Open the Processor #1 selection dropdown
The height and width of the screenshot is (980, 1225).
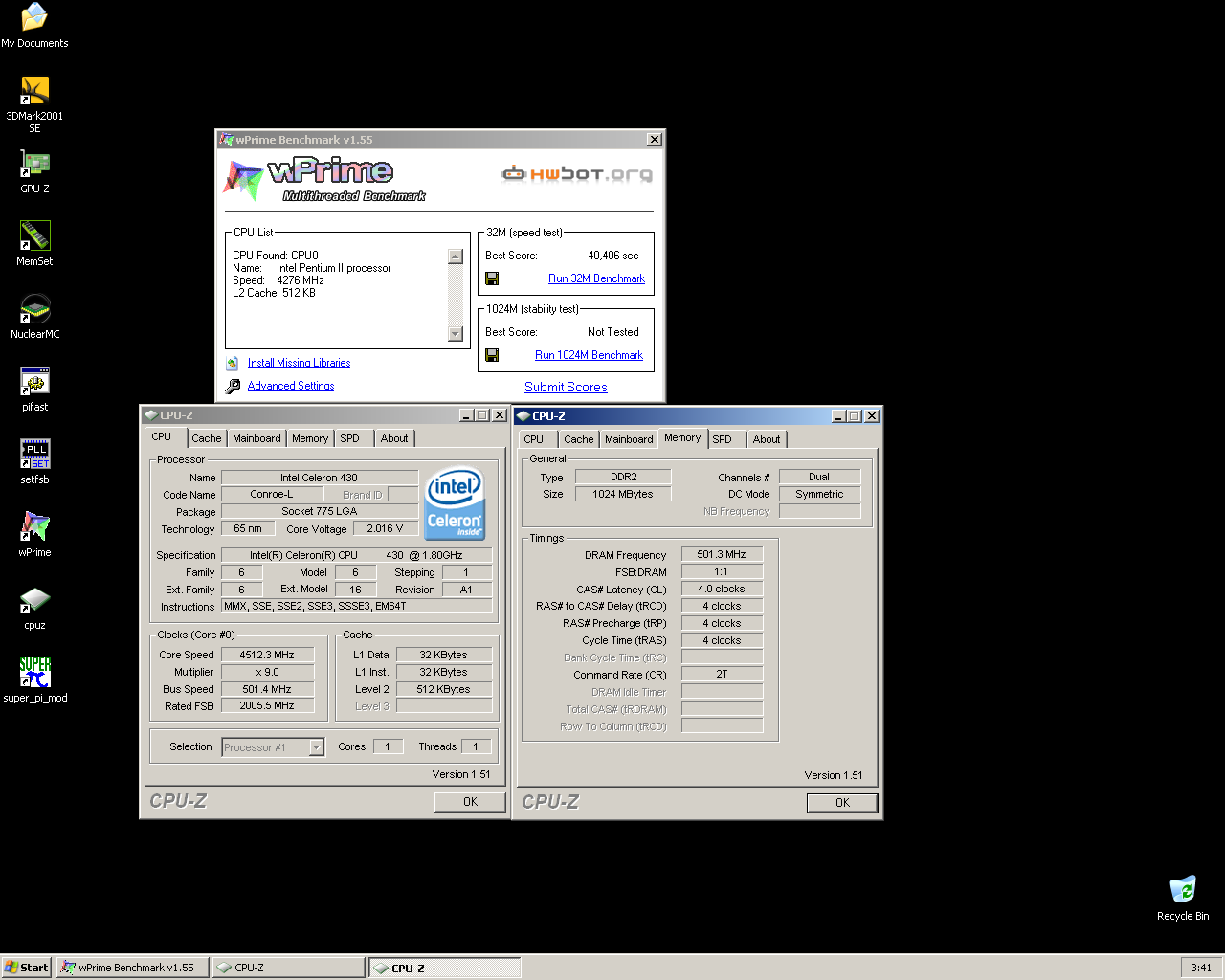pyautogui.click(x=316, y=747)
